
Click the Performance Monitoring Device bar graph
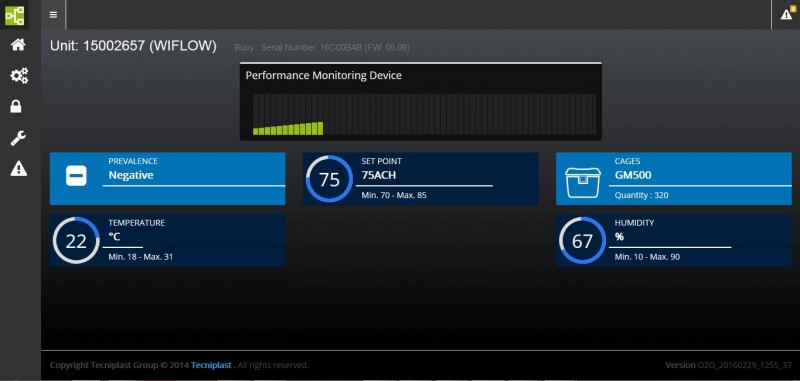point(424,114)
